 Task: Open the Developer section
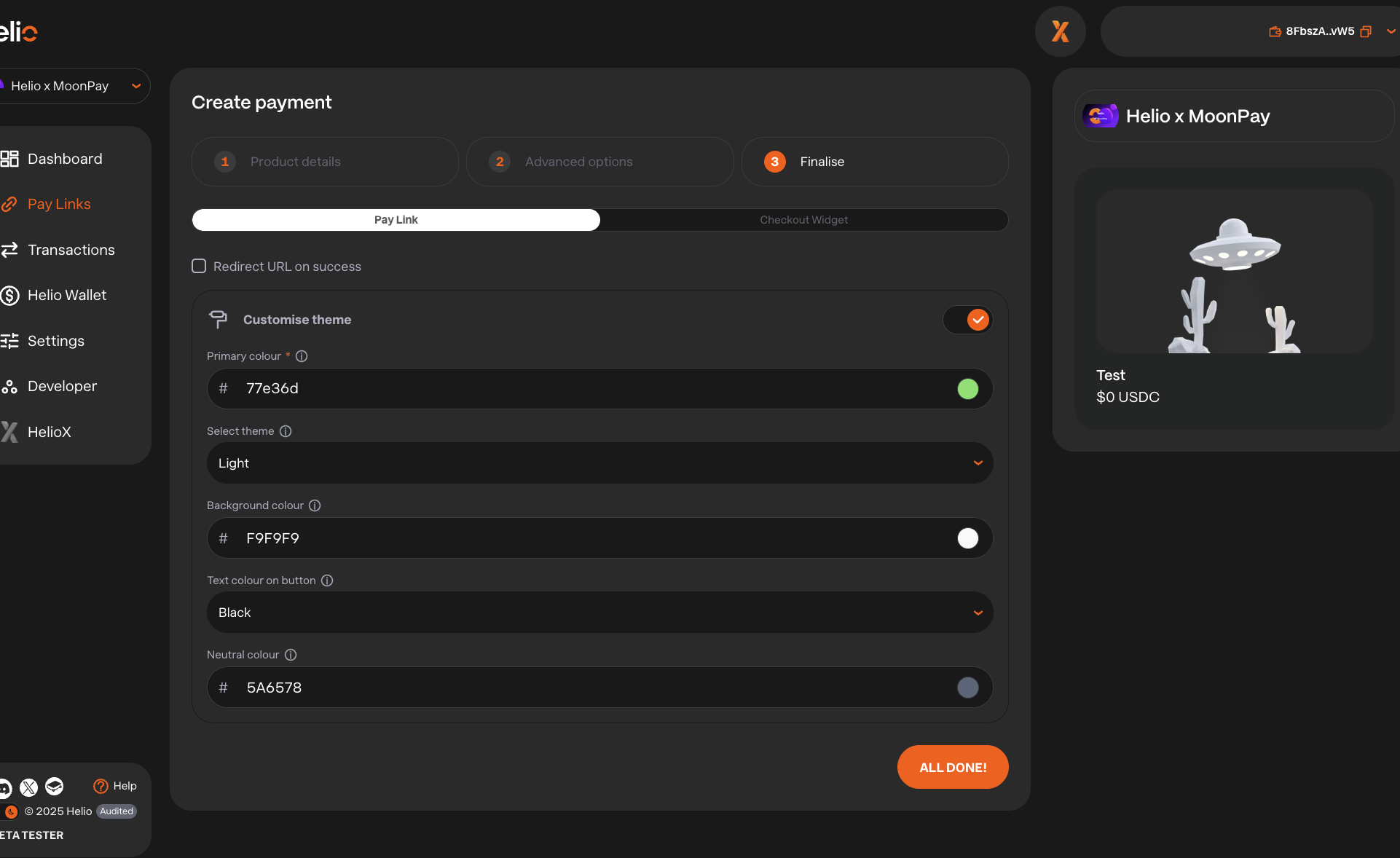[62, 386]
